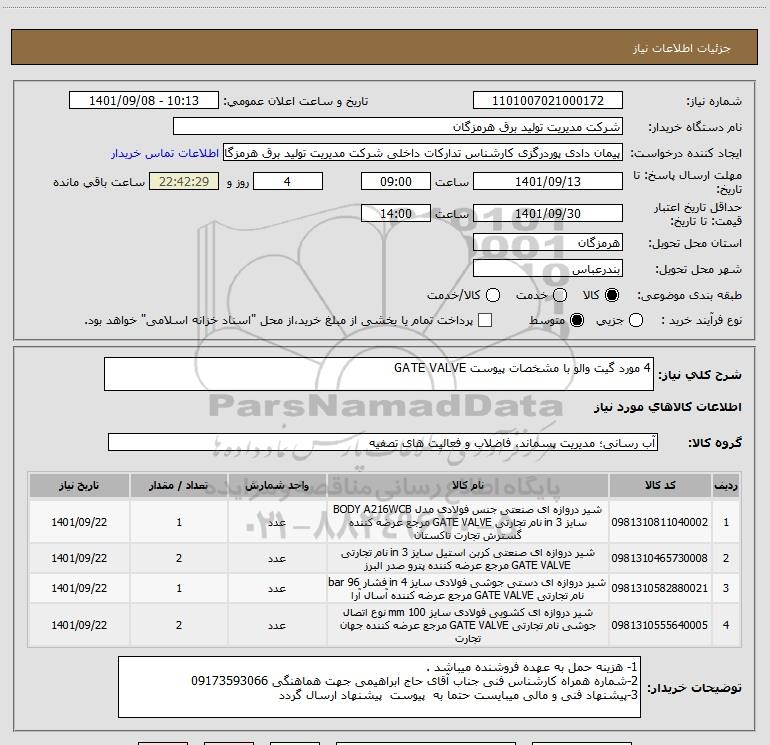
Task: Click the remaining time countdown 22:42:29
Action: click(184, 181)
